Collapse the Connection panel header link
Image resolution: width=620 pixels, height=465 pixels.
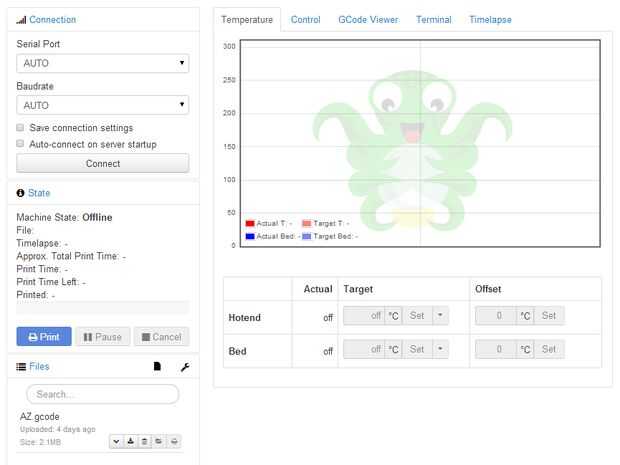53,20
